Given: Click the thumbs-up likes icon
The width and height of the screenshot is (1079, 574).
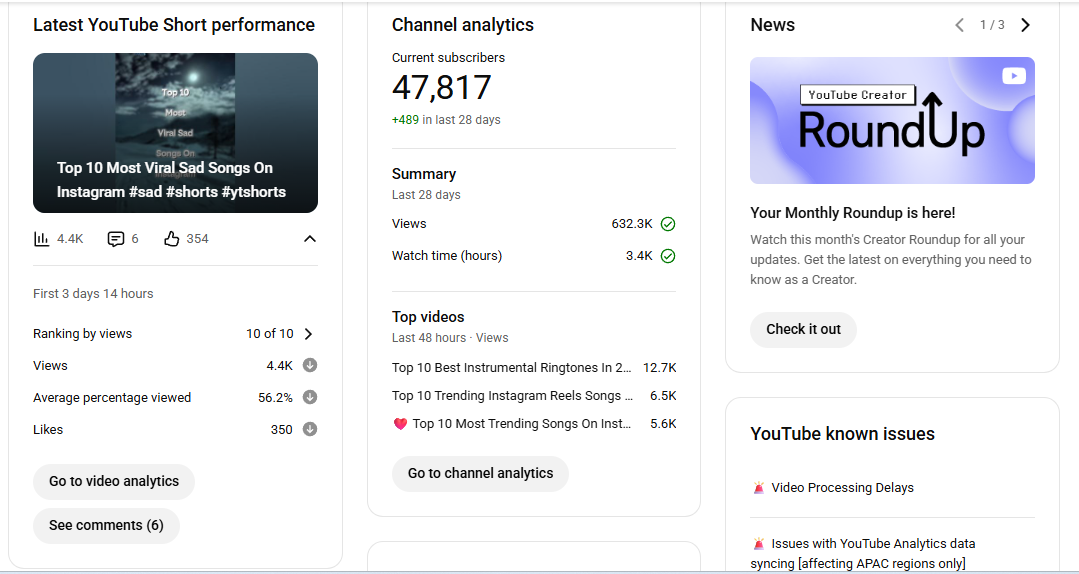Looking at the screenshot, I should (x=172, y=239).
